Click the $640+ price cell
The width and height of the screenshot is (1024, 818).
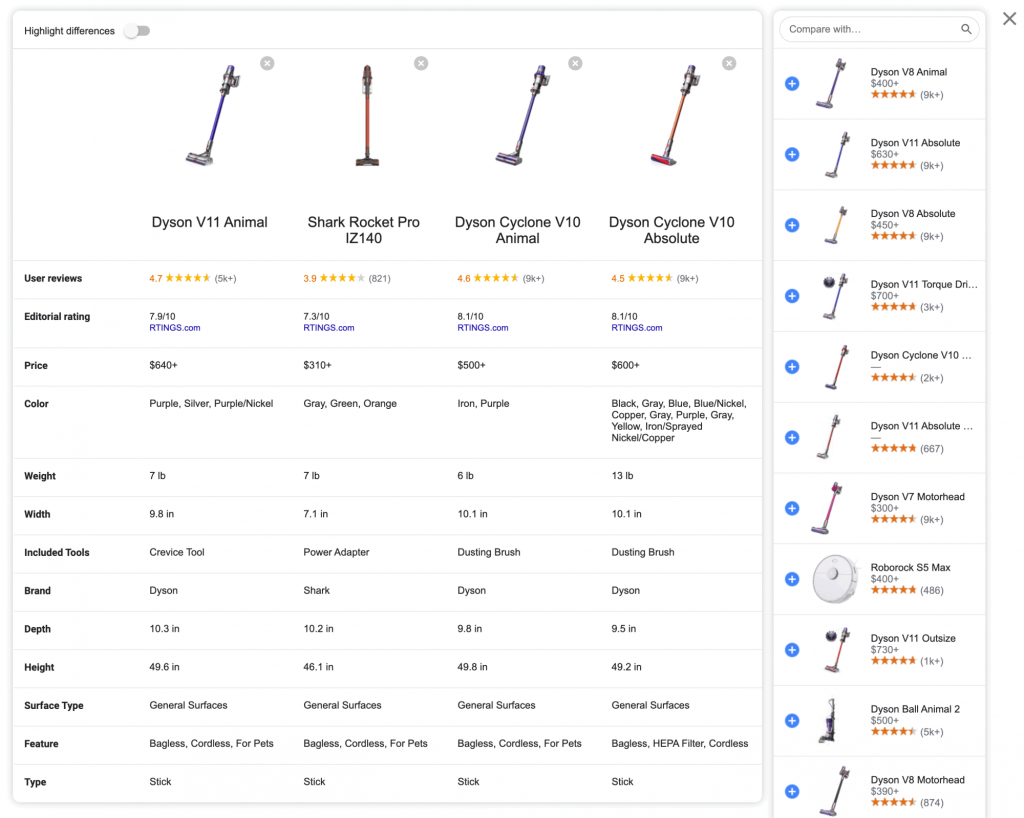[163, 365]
